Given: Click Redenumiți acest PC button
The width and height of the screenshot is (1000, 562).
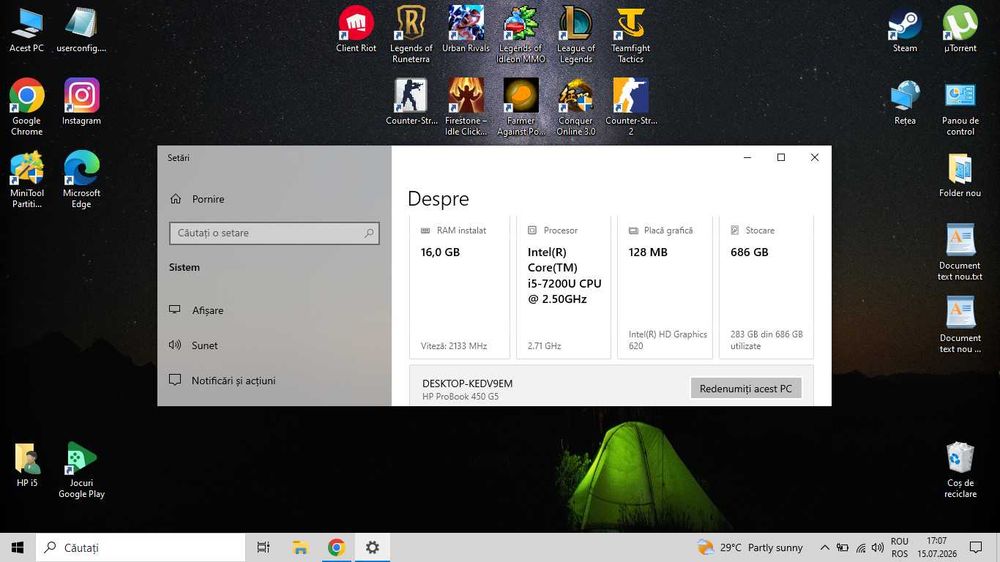Looking at the screenshot, I should point(746,388).
